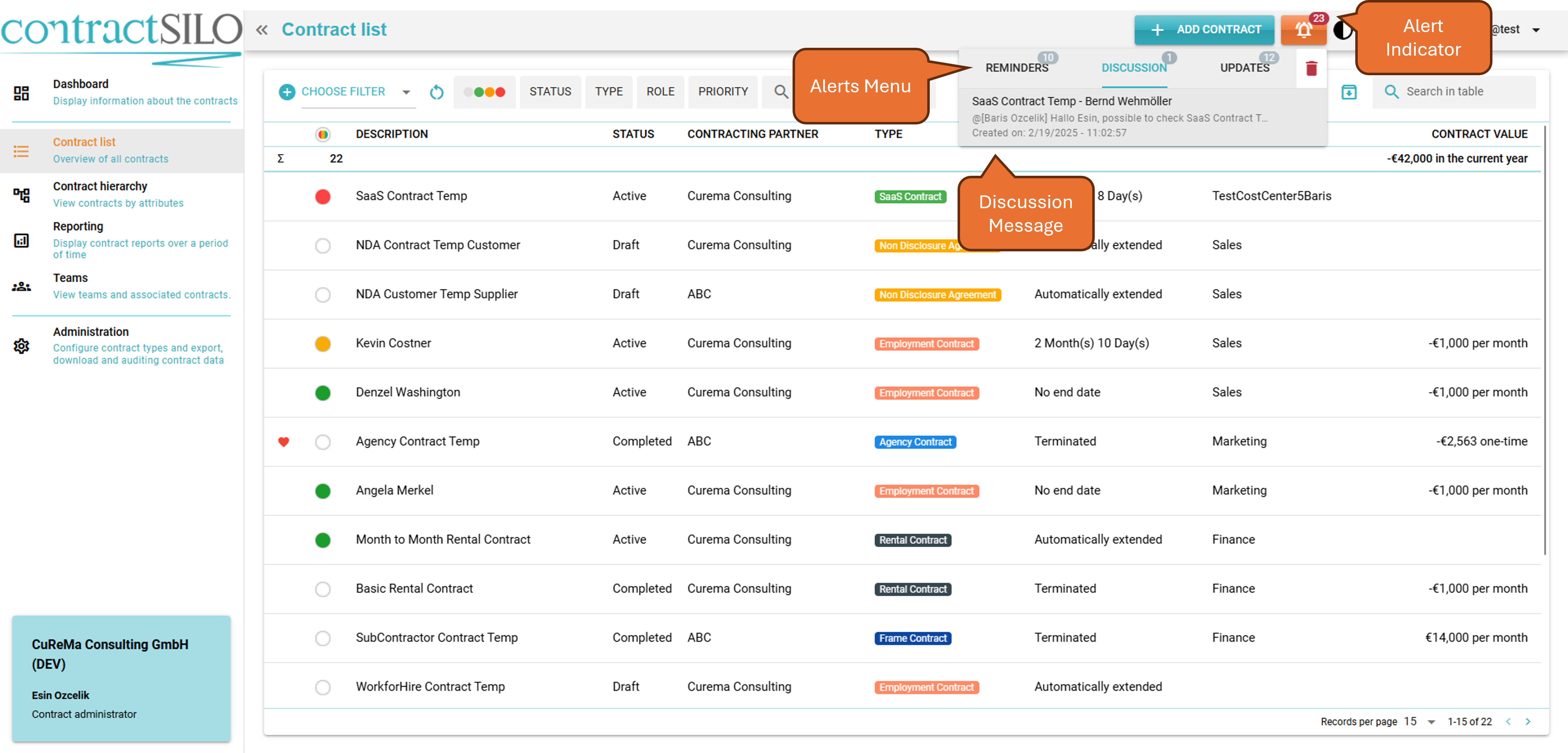
Task: Click traffic light color filter
Action: (485, 92)
